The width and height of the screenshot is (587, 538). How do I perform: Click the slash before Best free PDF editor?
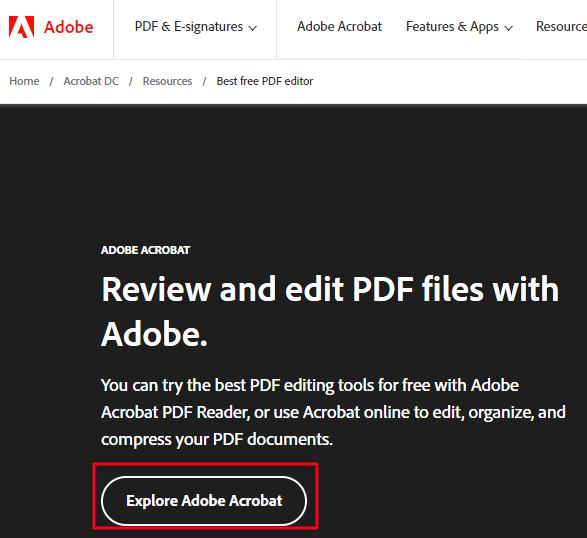tap(204, 81)
